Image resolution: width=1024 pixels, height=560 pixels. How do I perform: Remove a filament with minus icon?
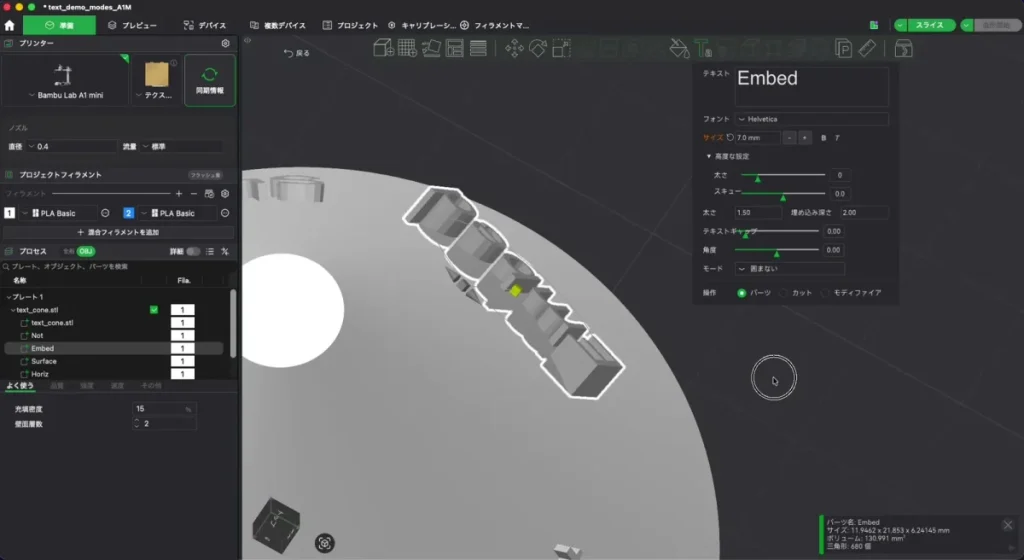(x=194, y=194)
